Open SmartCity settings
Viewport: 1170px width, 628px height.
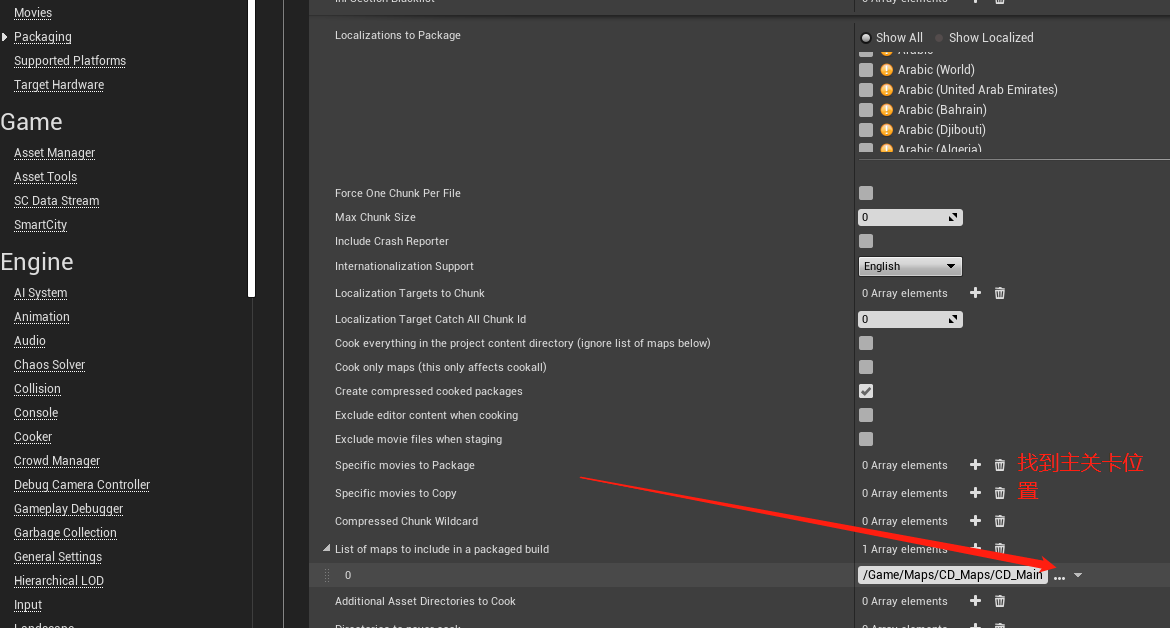click(40, 224)
